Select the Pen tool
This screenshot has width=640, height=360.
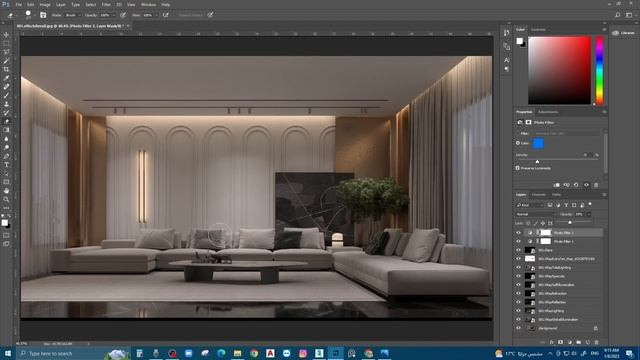click(7, 156)
